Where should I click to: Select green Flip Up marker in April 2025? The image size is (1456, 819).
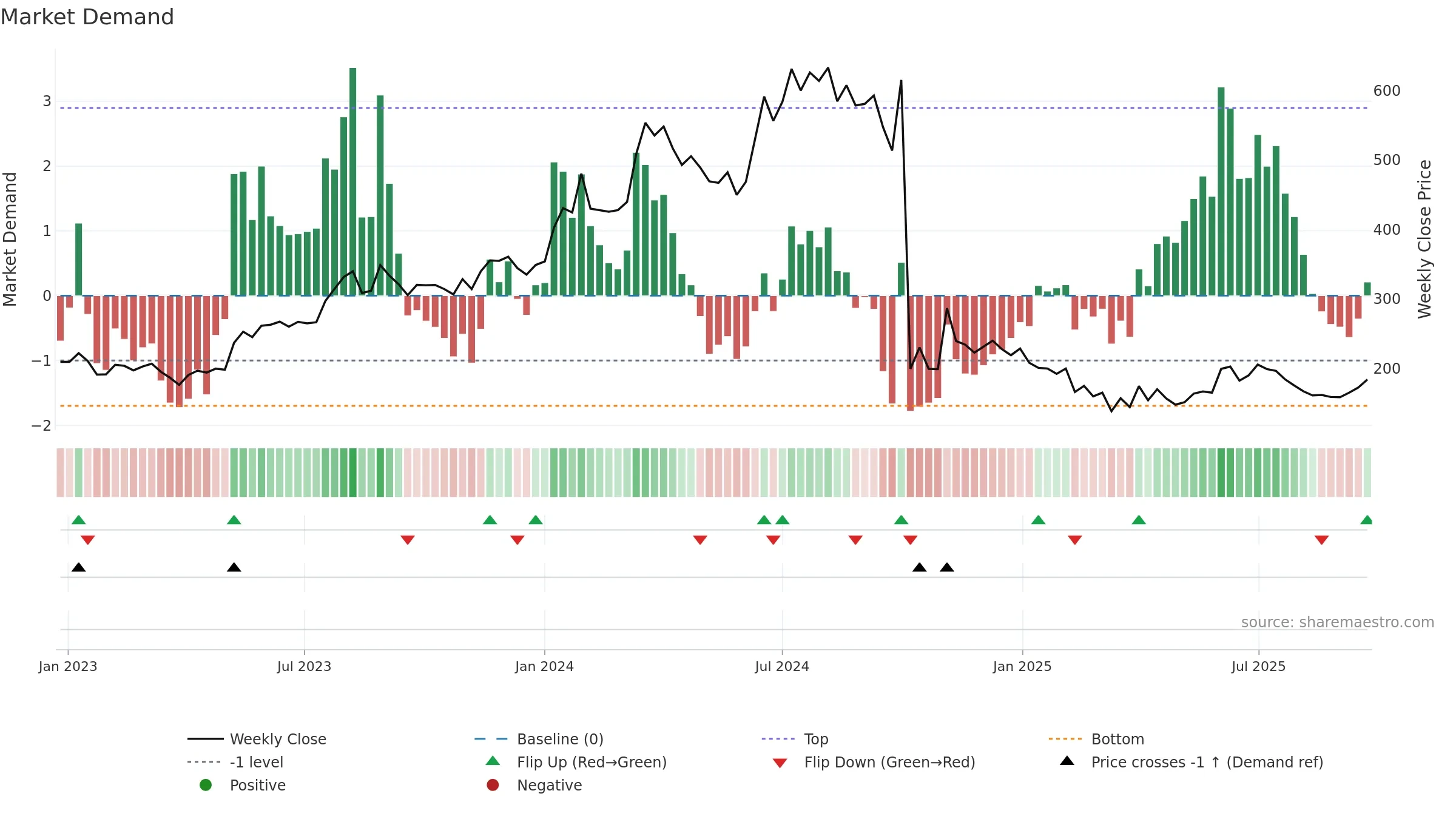point(1139,520)
